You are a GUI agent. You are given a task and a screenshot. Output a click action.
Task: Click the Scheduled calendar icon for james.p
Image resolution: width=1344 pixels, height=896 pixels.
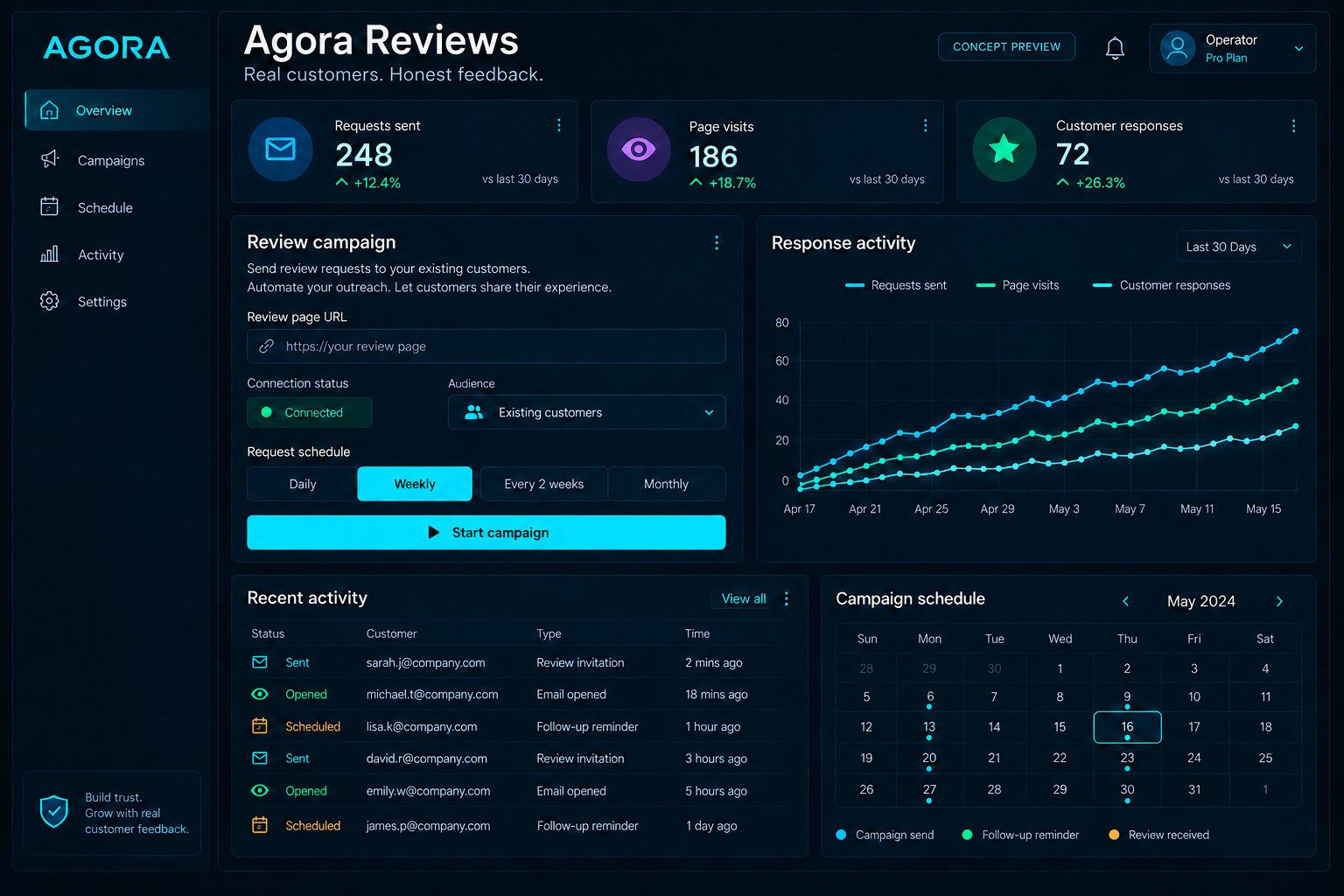click(260, 824)
